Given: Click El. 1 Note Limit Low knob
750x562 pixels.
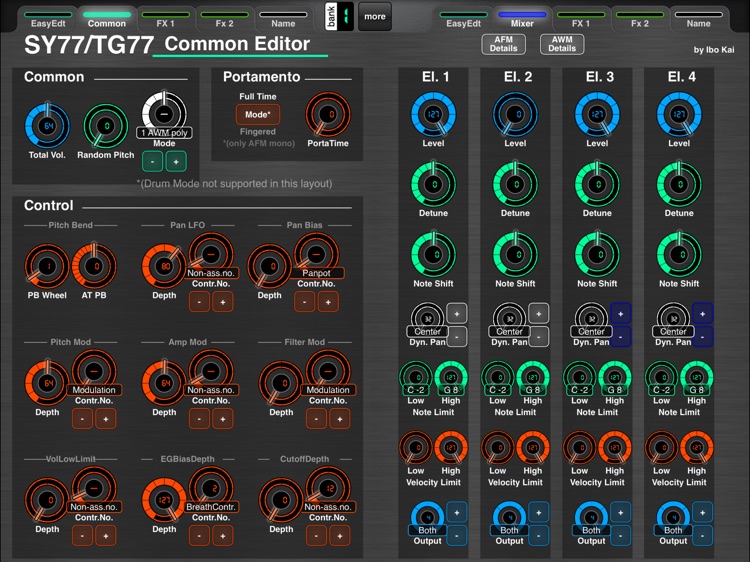Looking at the screenshot, I should pyautogui.click(x=416, y=378).
